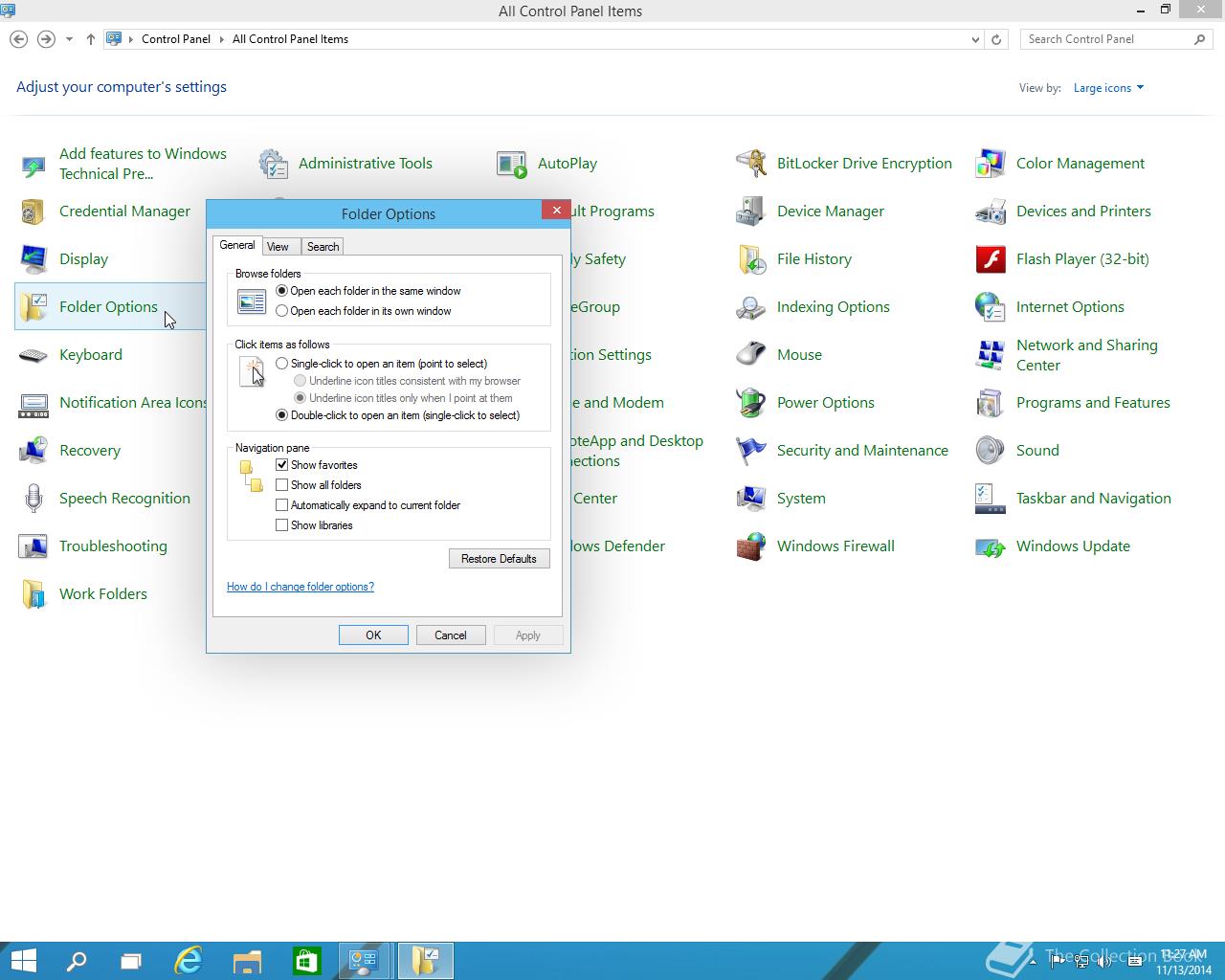
Task: Enable Automatically expand to current folder
Action: coord(281,505)
